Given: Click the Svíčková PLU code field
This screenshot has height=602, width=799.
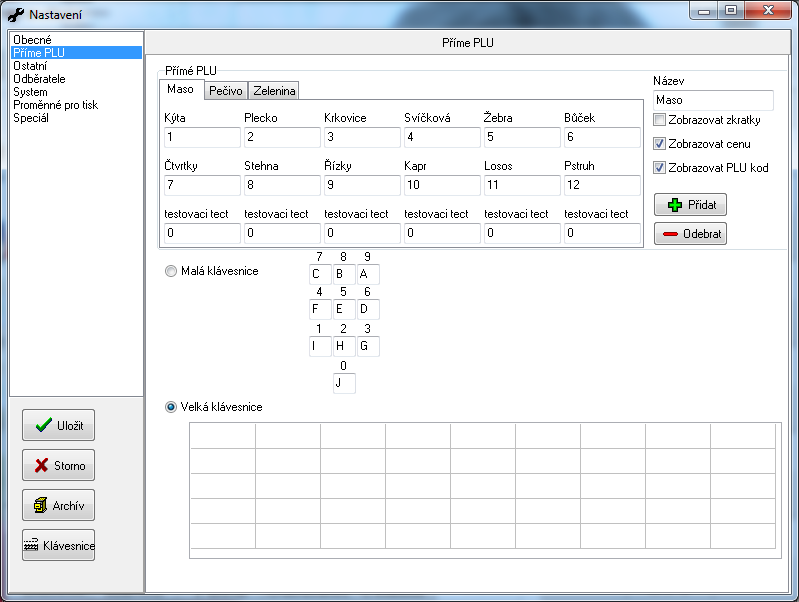Looking at the screenshot, I should tap(441, 138).
